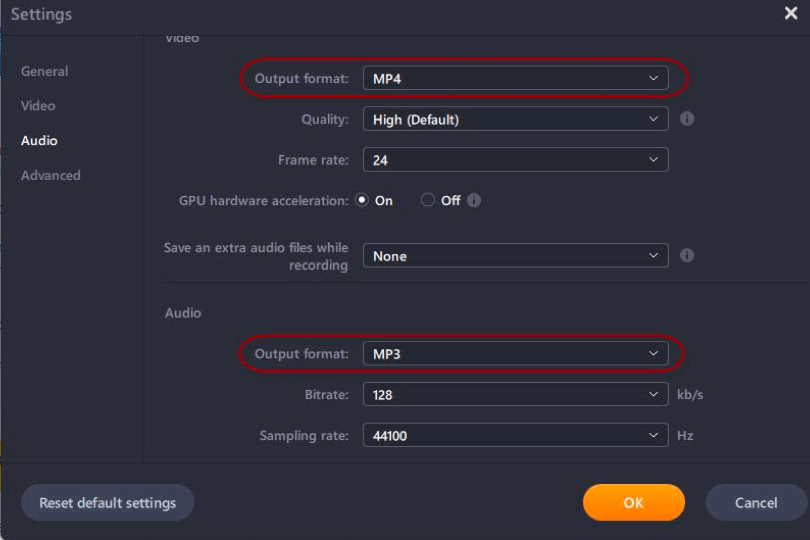The image size is (810, 540).
Task: Open the video Output format MP4 dropdown
Action: 515,78
